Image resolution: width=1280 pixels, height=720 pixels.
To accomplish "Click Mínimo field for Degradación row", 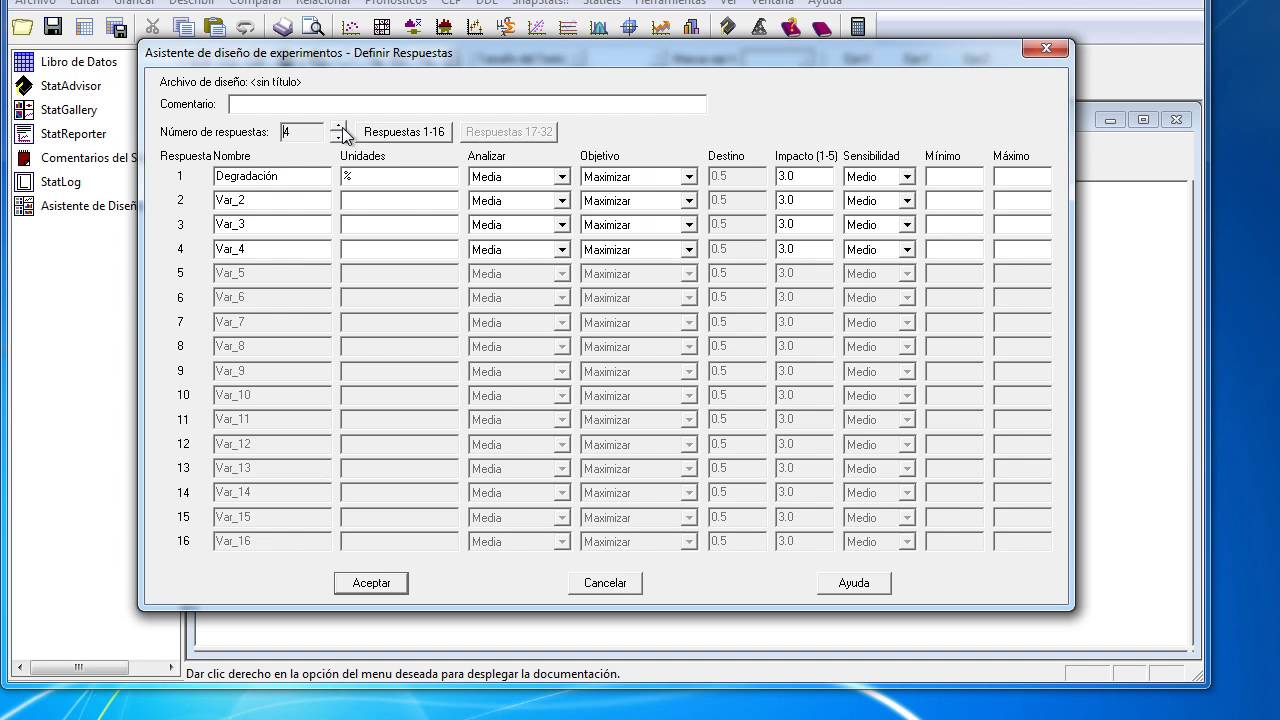I will point(954,176).
